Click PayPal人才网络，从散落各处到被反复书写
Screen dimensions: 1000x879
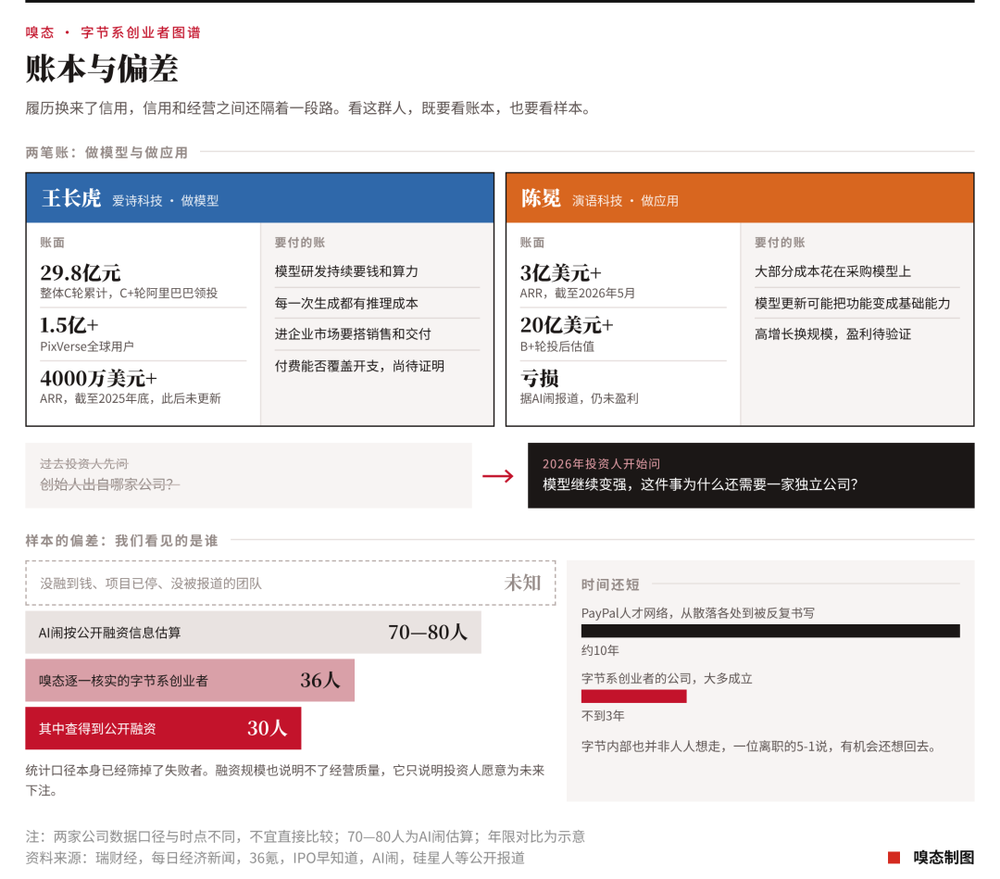point(698,613)
